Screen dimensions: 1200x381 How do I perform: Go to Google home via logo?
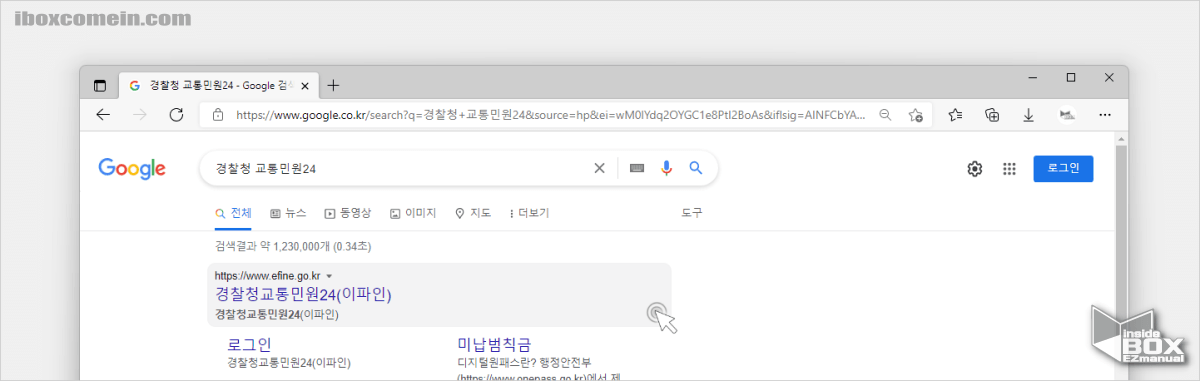point(132,169)
